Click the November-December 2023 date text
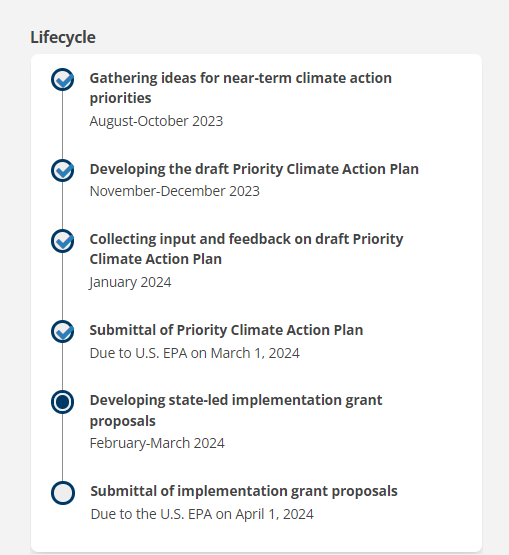 coord(175,191)
